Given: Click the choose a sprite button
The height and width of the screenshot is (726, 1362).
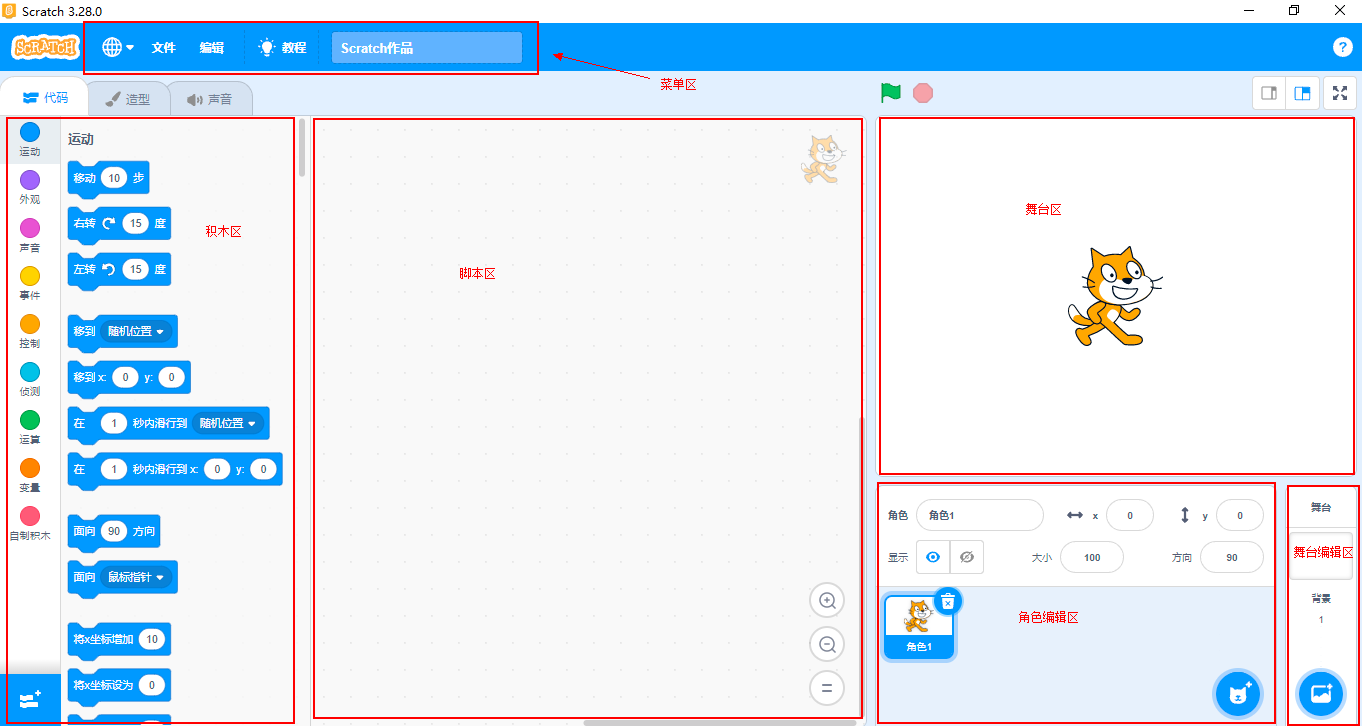Looking at the screenshot, I should [x=1240, y=692].
